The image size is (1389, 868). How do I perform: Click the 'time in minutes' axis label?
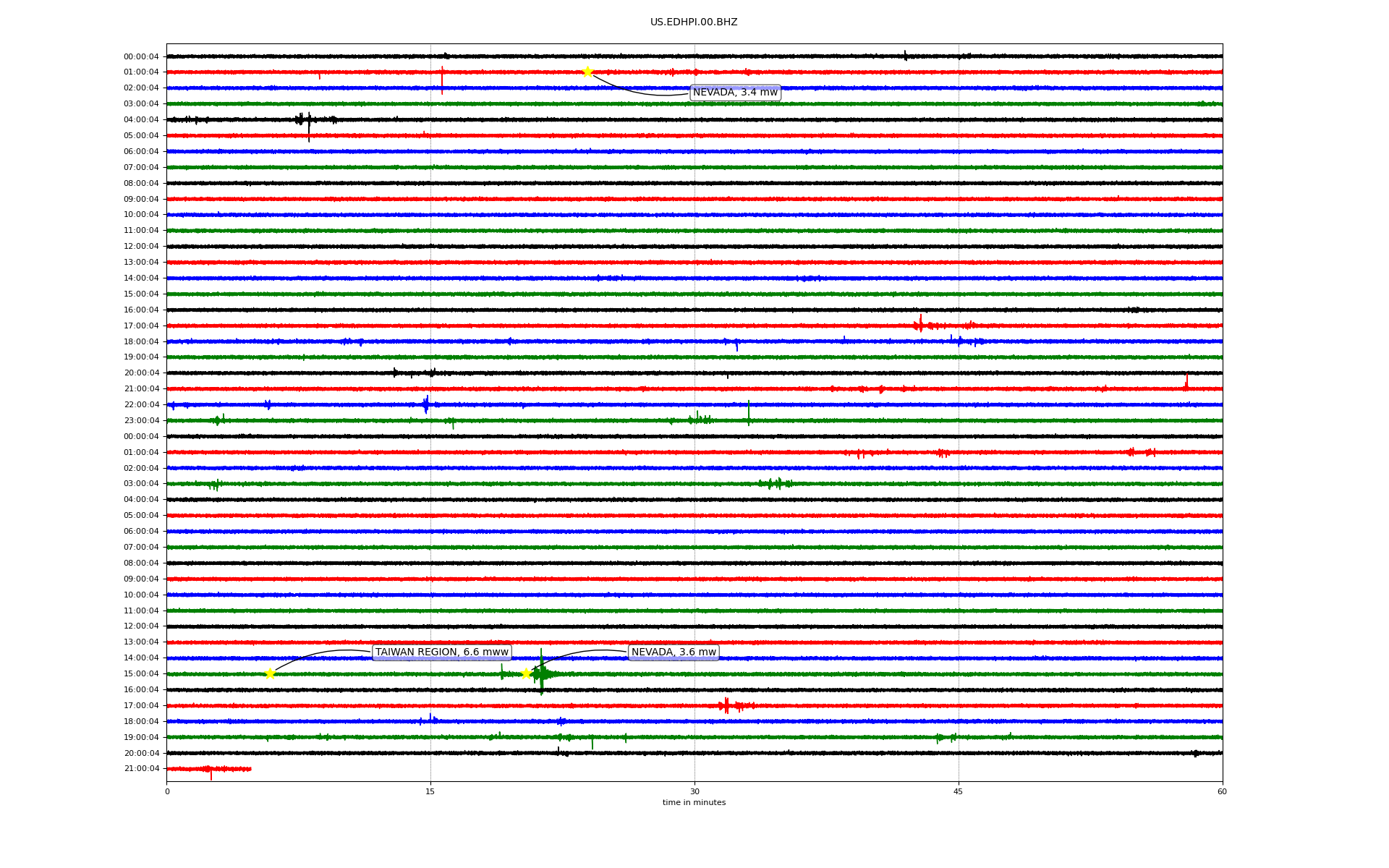pos(694,803)
